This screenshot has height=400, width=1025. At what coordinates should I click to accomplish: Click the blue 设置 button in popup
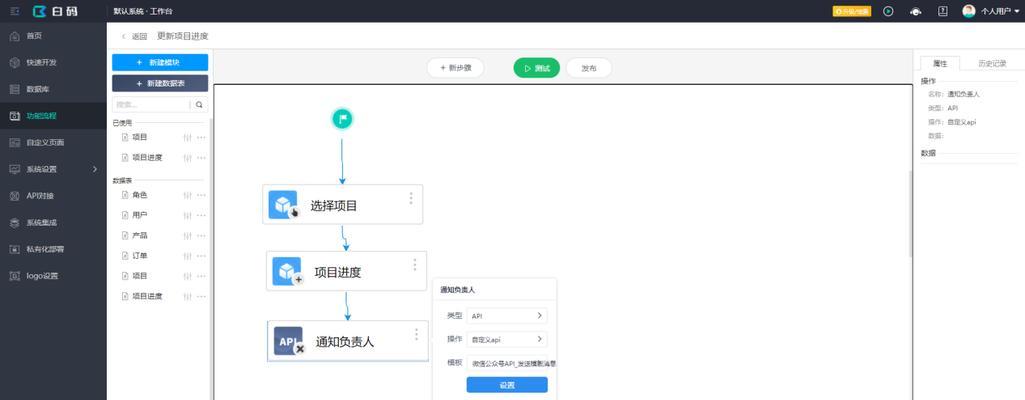507,385
